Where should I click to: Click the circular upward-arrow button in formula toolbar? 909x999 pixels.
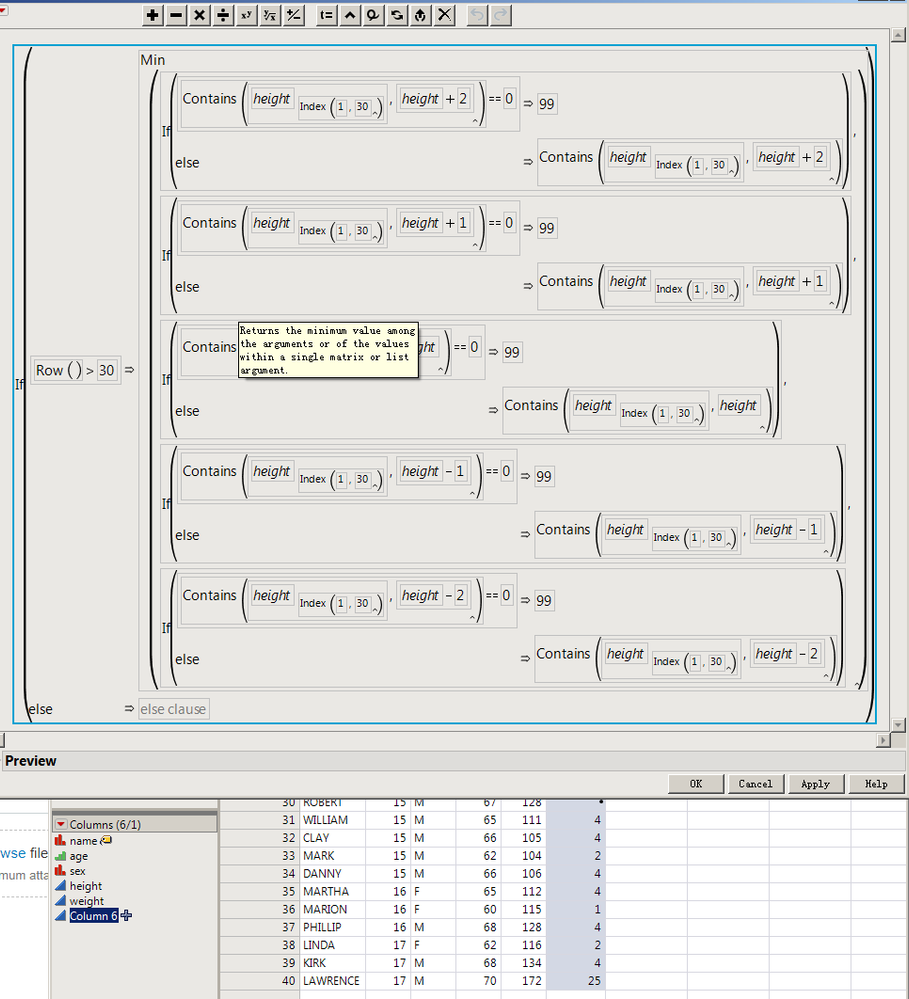pos(421,15)
